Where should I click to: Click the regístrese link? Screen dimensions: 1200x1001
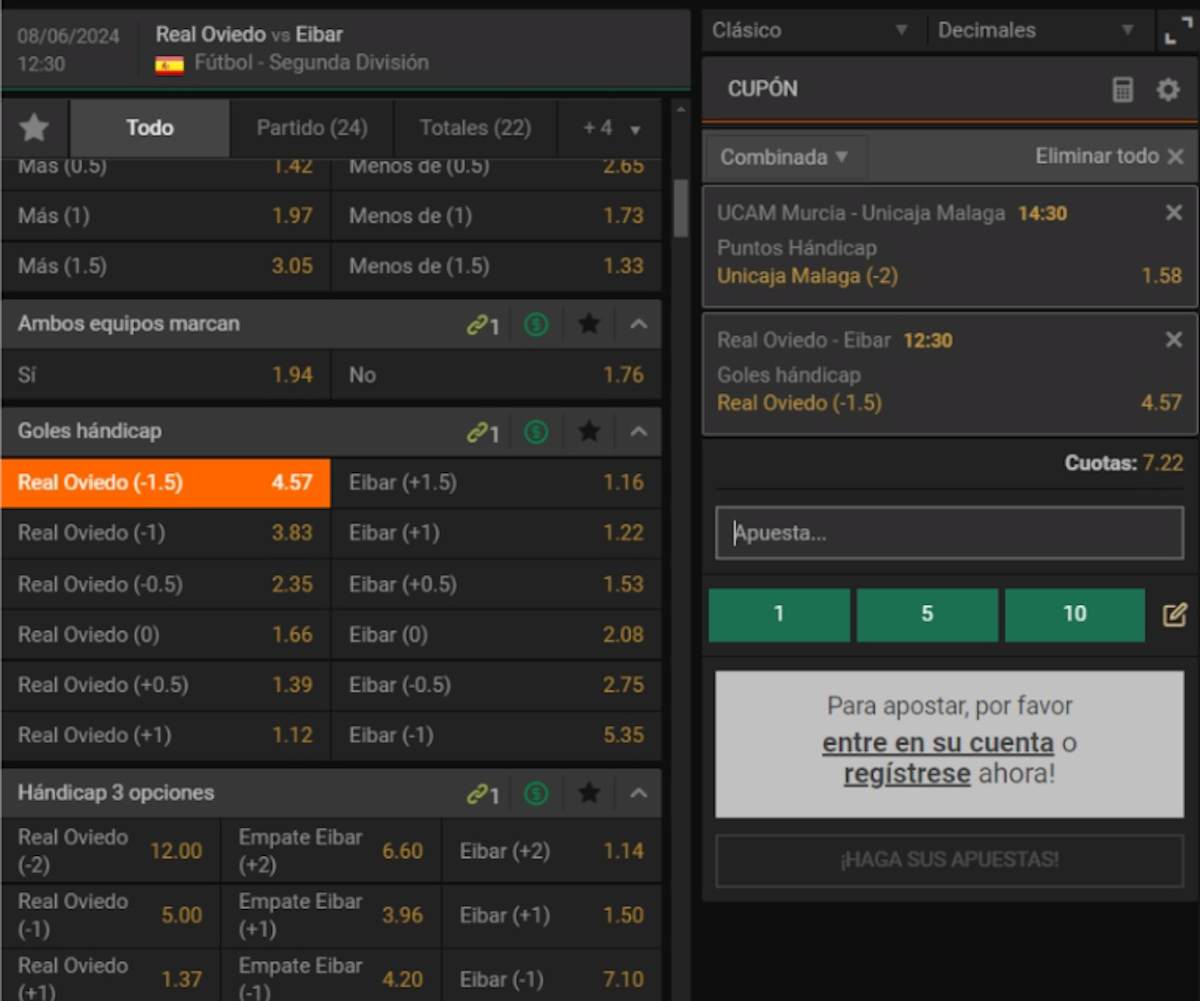coord(907,774)
